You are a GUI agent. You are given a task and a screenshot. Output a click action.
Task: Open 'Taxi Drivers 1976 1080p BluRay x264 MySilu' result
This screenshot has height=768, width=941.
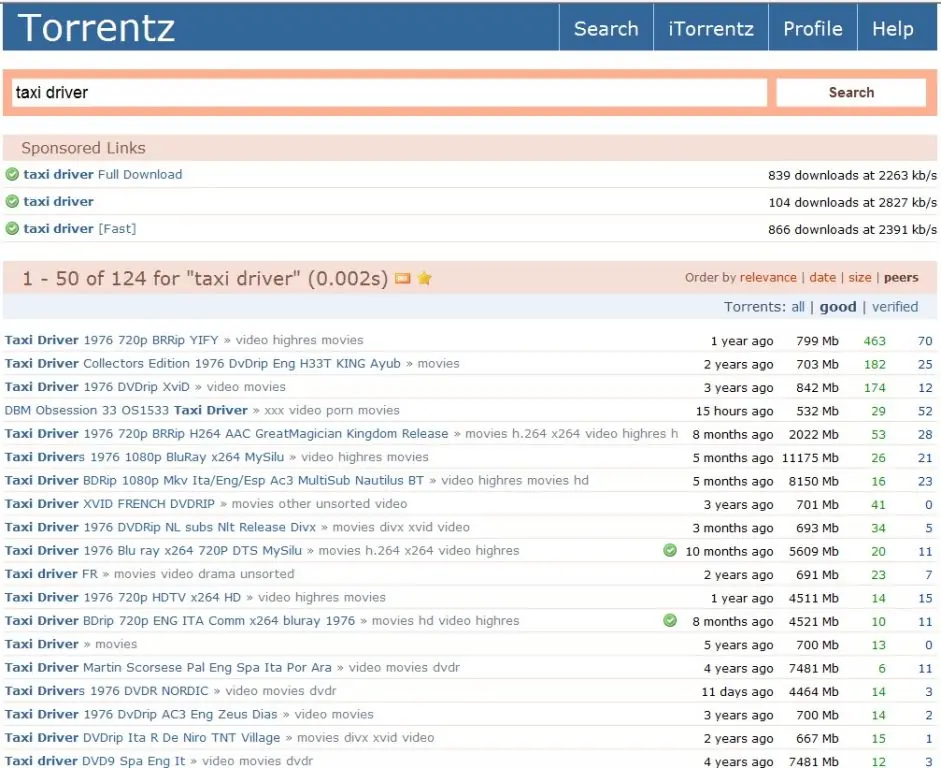[x=144, y=457]
